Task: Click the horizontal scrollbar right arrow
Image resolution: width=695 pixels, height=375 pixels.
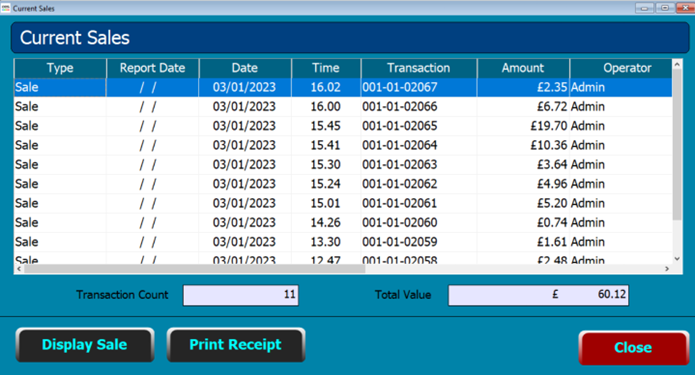Action: click(667, 269)
